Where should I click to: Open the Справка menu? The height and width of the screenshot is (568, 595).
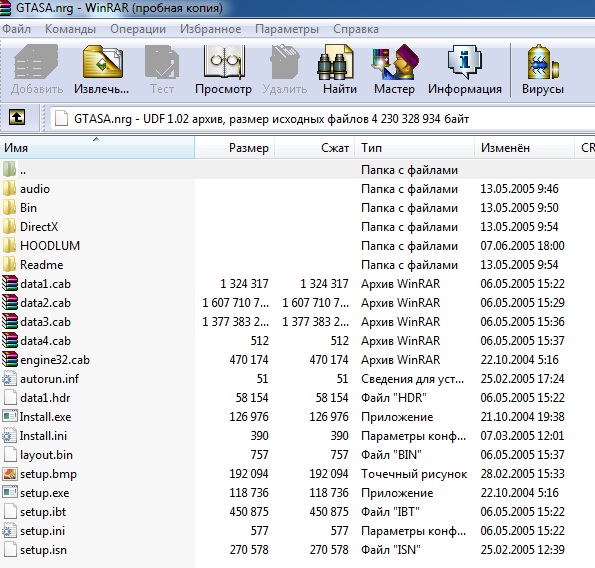click(356, 29)
